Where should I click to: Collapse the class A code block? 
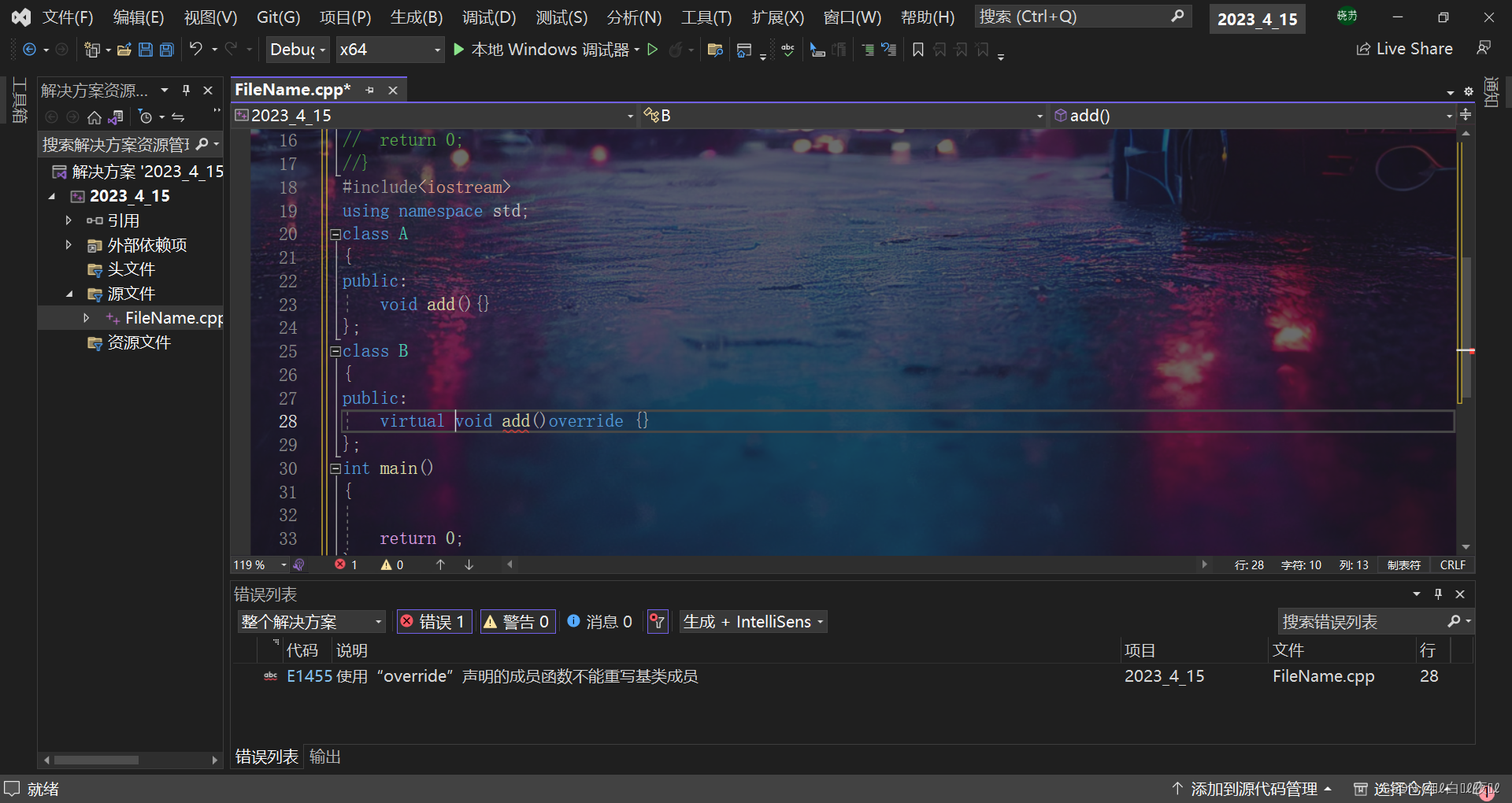point(335,234)
